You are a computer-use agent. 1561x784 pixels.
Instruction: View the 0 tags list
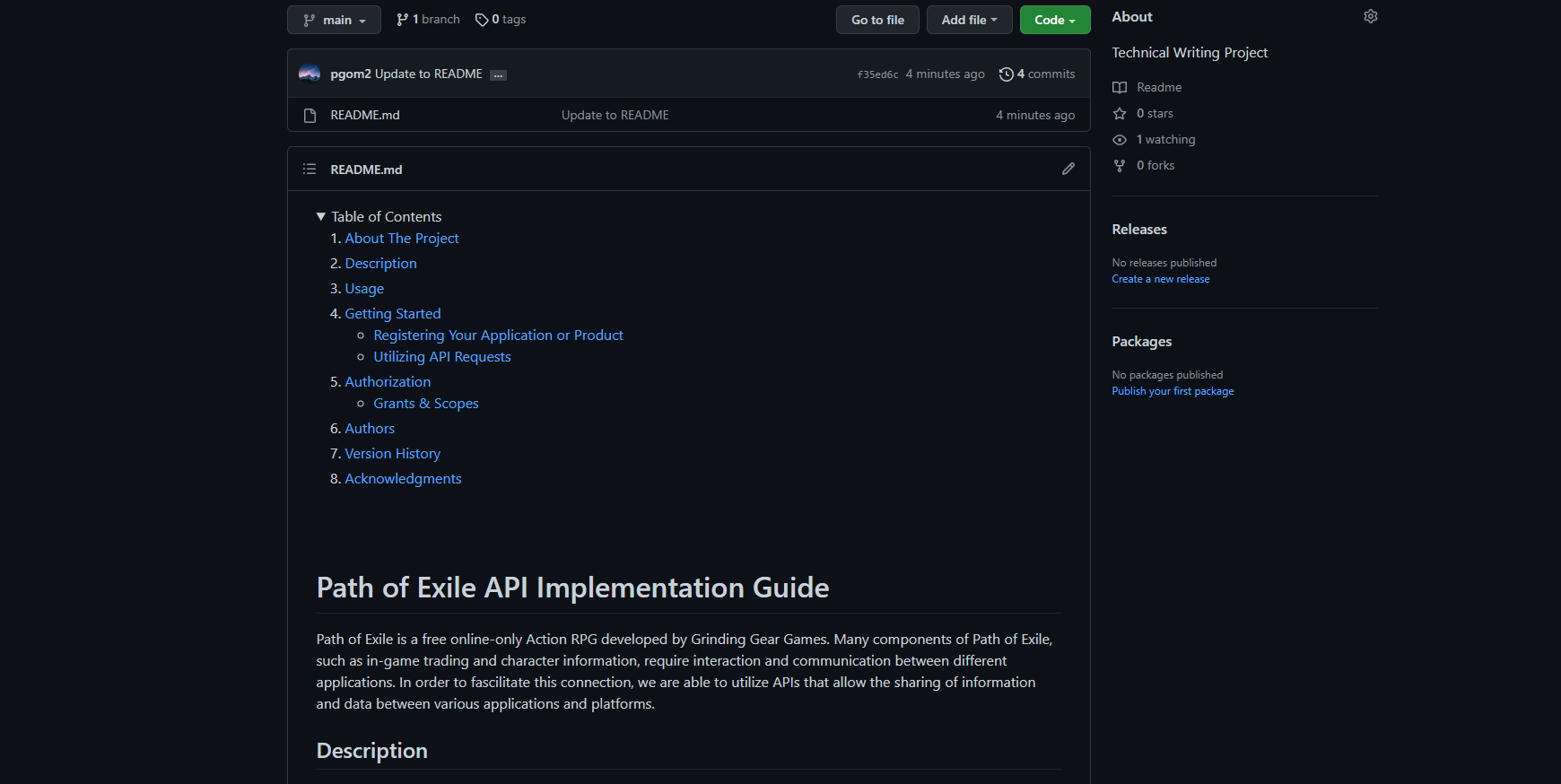[501, 20]
